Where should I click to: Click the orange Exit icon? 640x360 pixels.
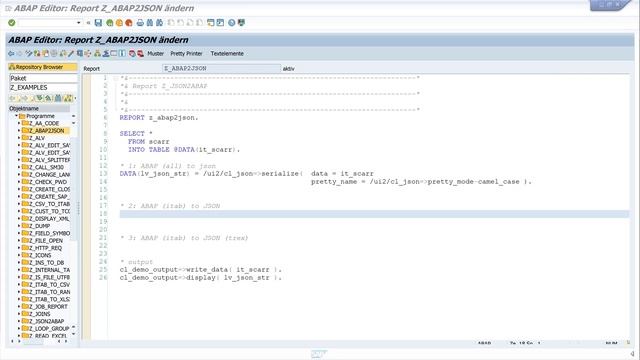click(119, 23)
